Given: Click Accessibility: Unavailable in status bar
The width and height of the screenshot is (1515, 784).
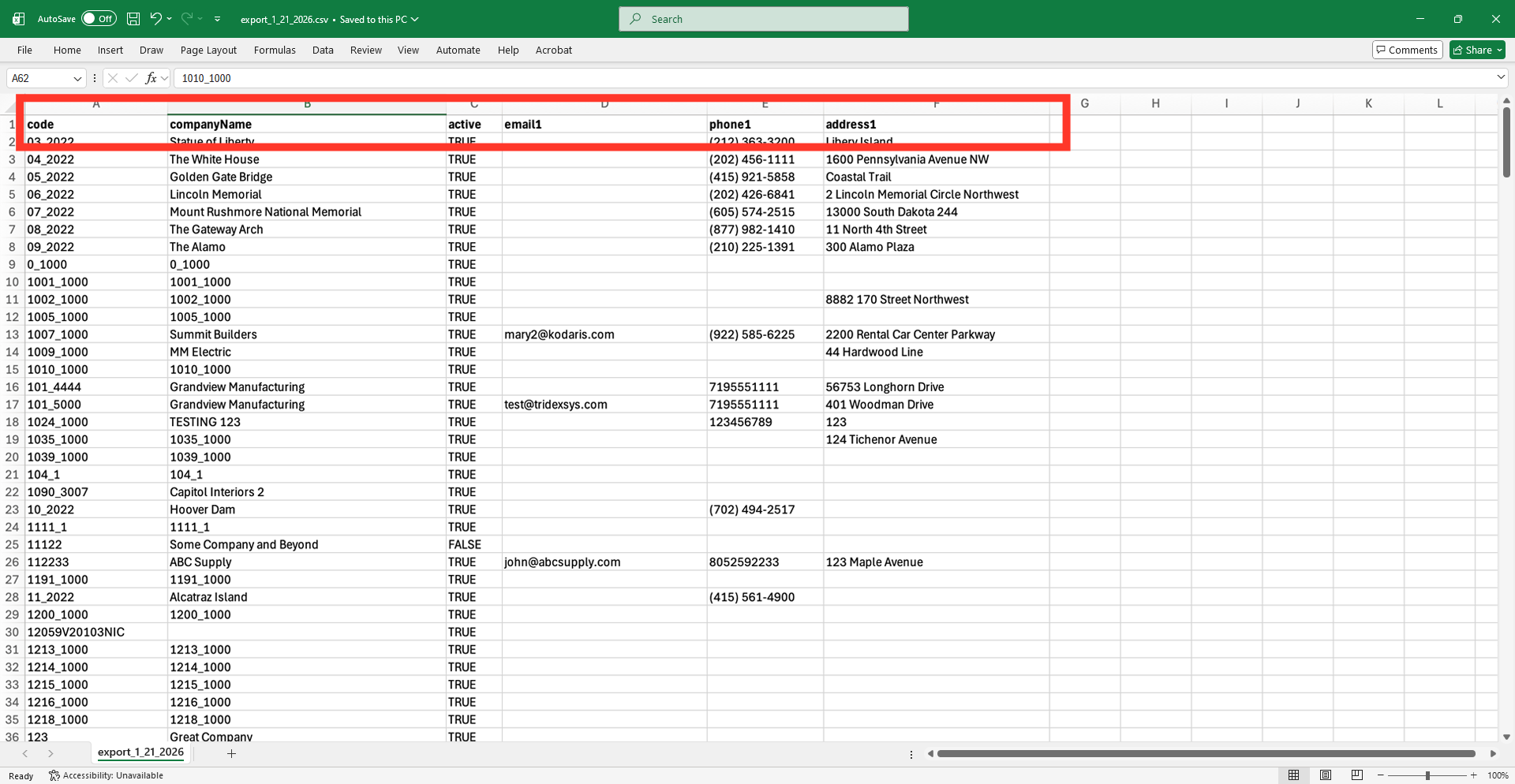Looking at the screenshot, I should pos(106,775).
